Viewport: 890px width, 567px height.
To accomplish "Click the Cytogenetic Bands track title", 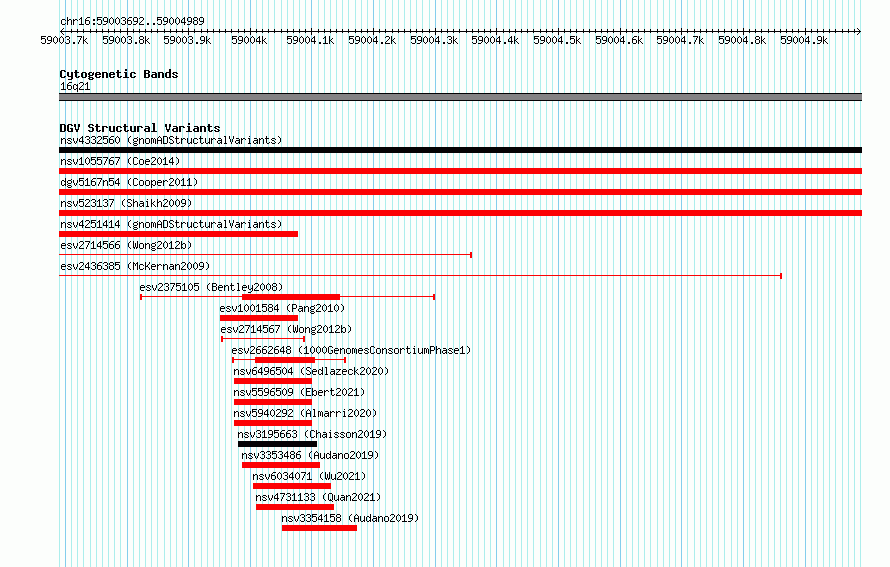I will [x=119, y=74].
